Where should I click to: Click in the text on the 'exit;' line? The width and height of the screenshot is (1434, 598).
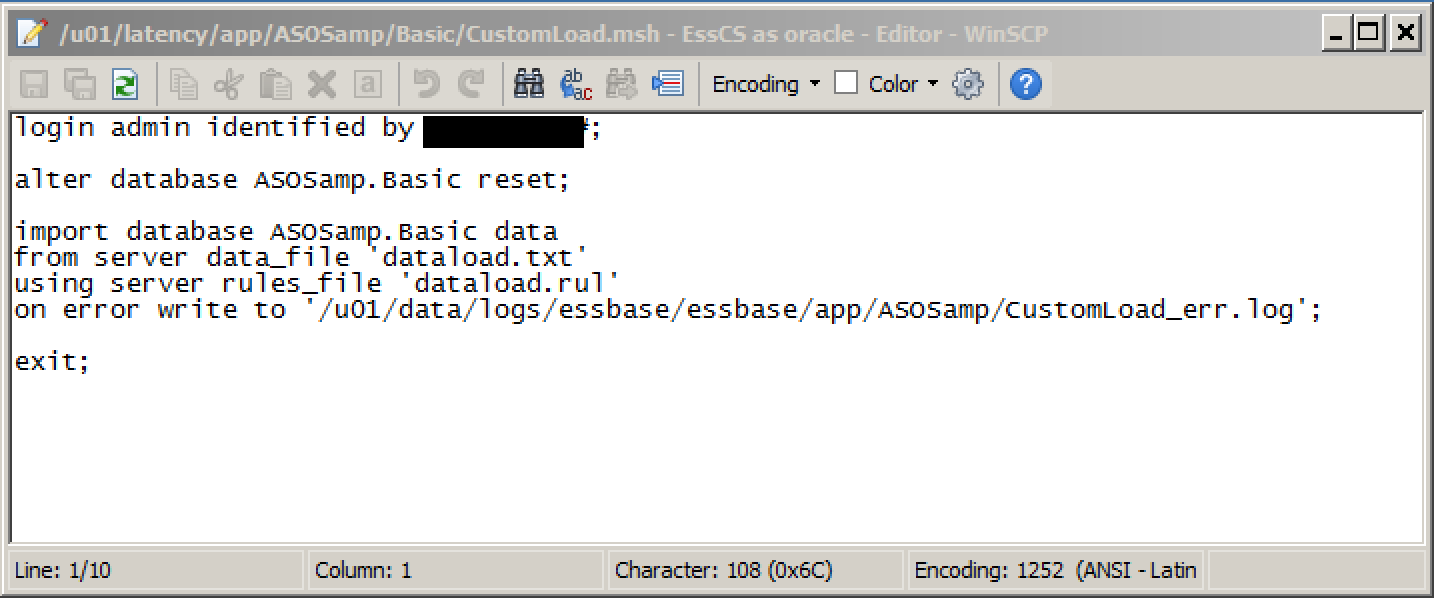click(x=52, y=362)
